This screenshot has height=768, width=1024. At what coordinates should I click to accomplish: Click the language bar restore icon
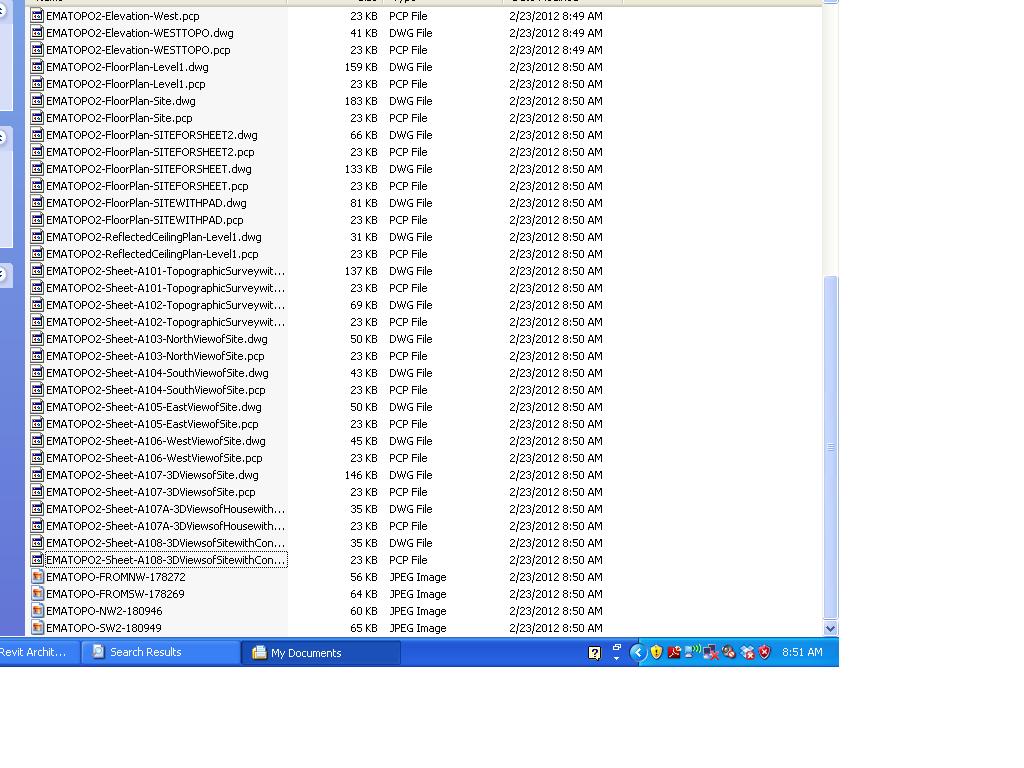(x=616, y=647)
